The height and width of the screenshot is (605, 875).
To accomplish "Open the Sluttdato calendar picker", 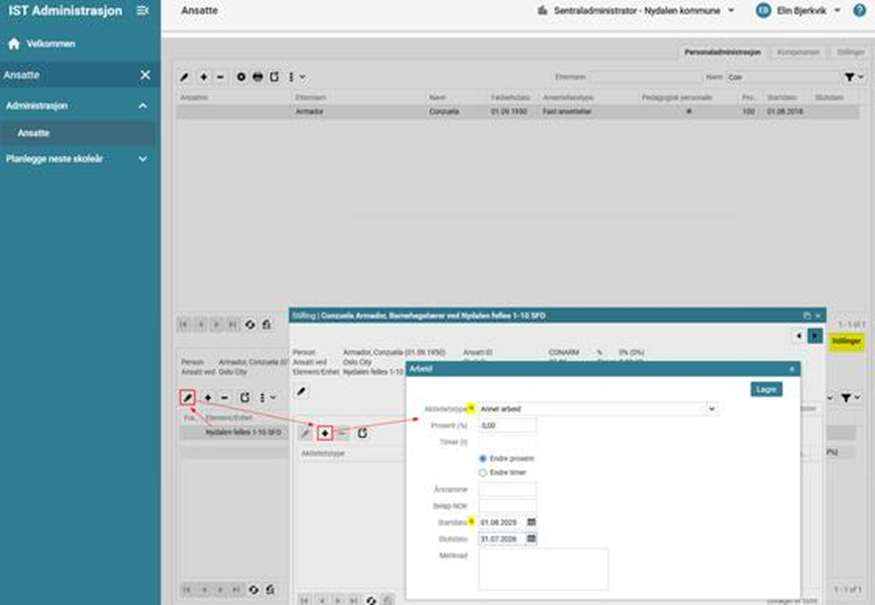I will click(x=532, y=538).
